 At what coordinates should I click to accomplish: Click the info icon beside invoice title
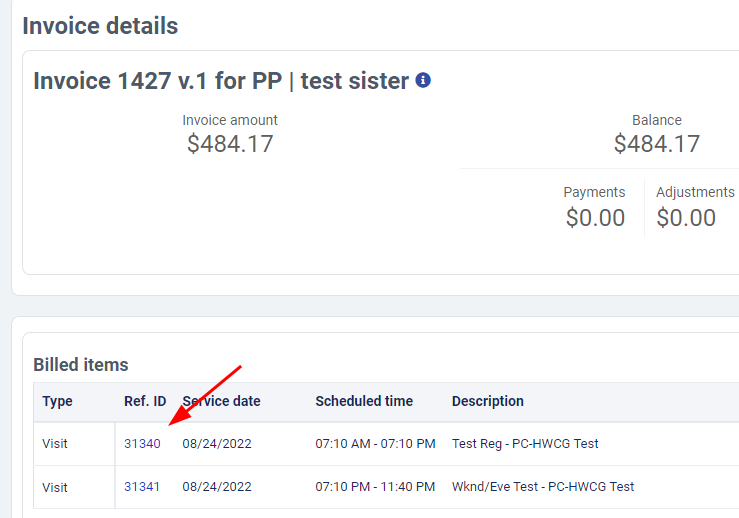click(423, 80)
